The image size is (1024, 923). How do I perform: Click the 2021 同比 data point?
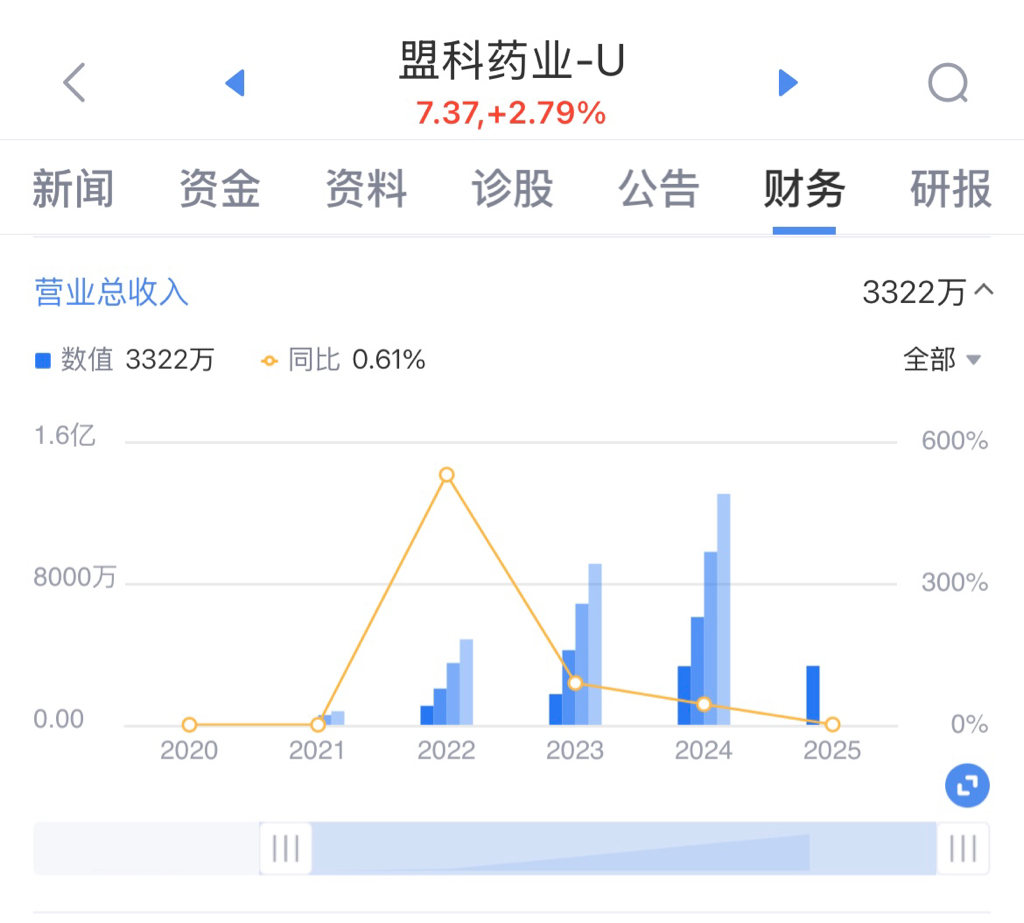click(x=318, y=724)
